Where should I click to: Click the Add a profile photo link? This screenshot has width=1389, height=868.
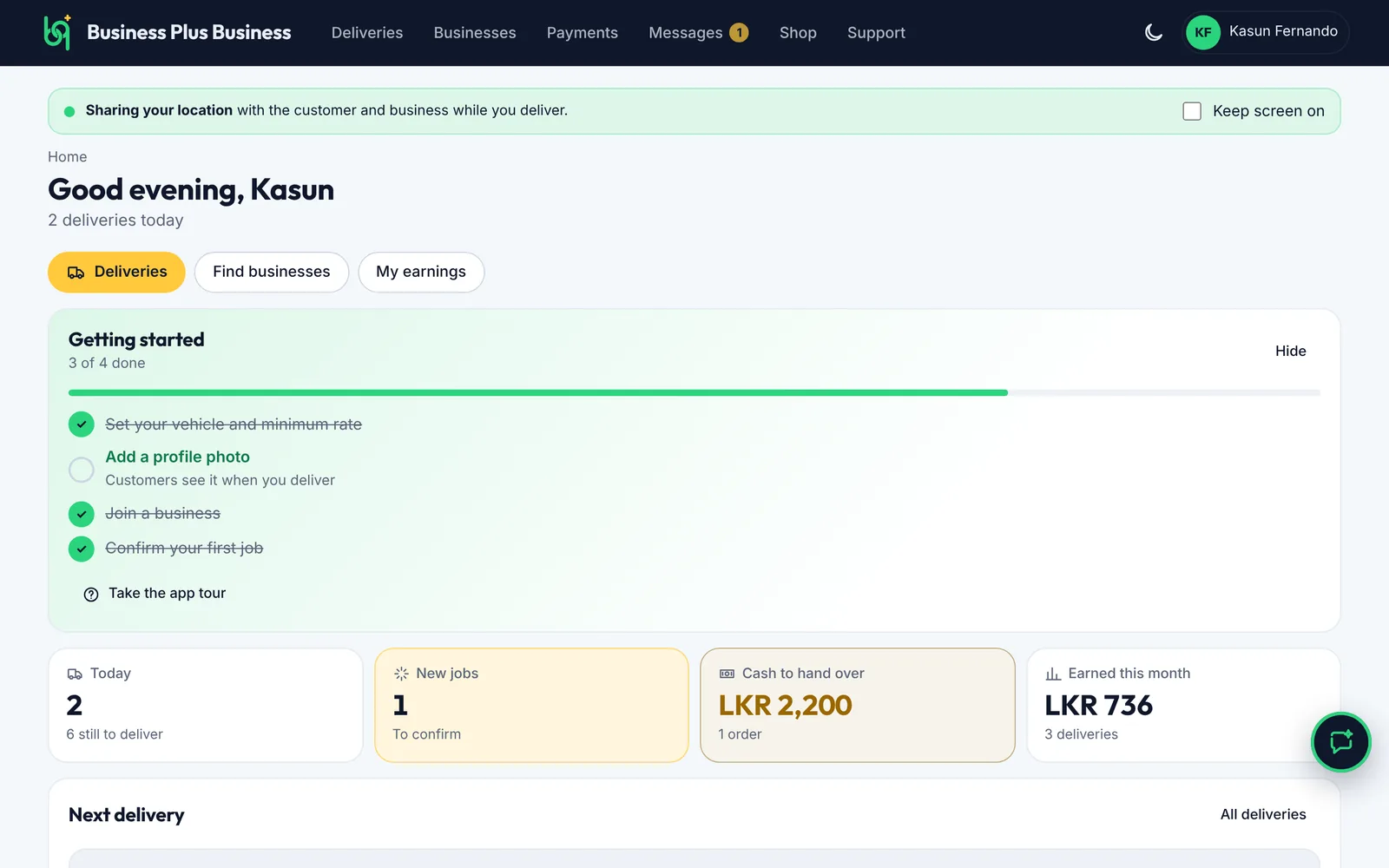[177, 457]
